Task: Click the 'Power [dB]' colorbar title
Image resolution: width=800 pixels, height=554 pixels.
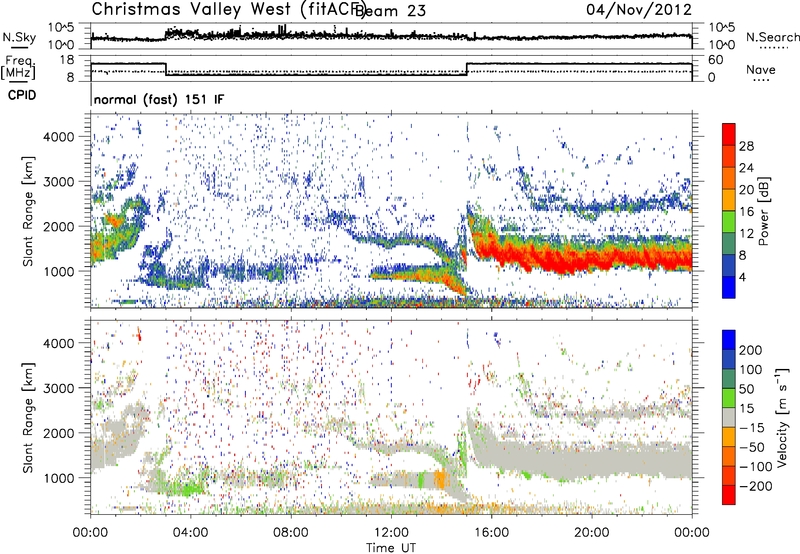Action: pyautogui.click(x=764, y=211)
